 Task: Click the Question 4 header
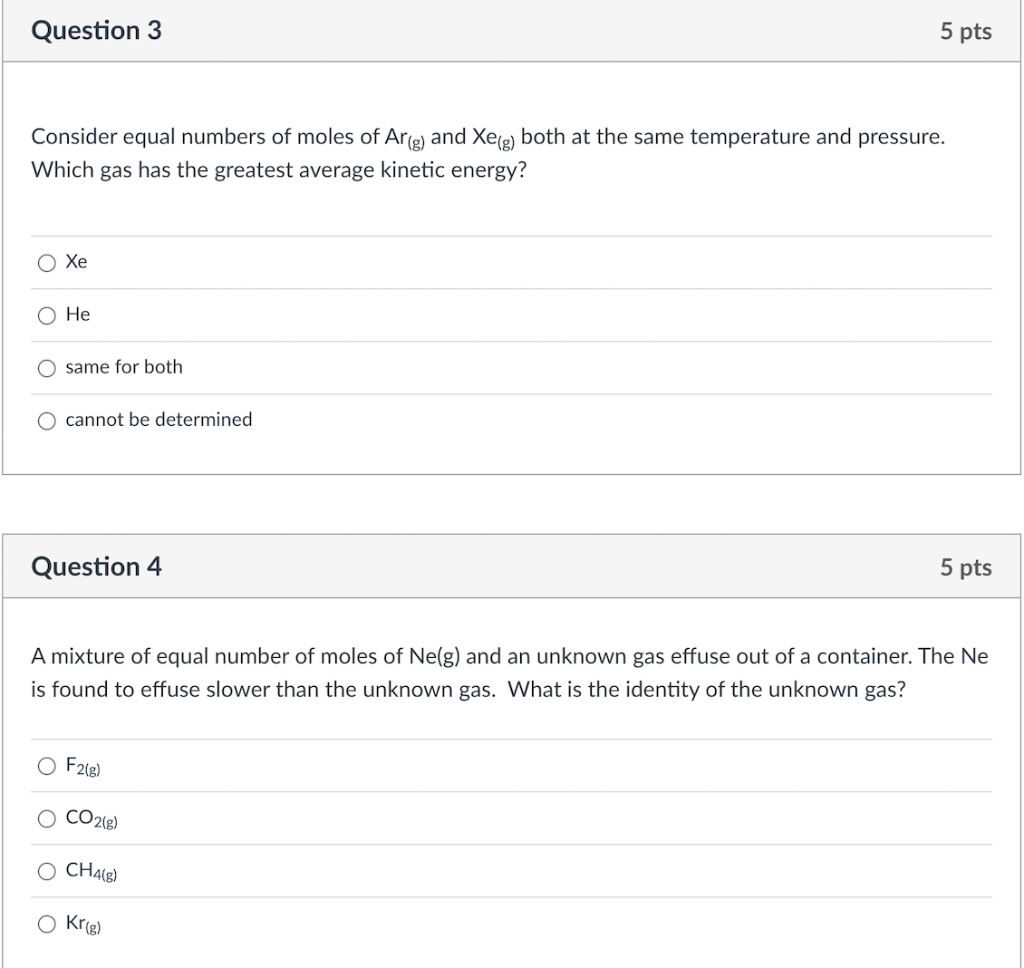(96, 566)
